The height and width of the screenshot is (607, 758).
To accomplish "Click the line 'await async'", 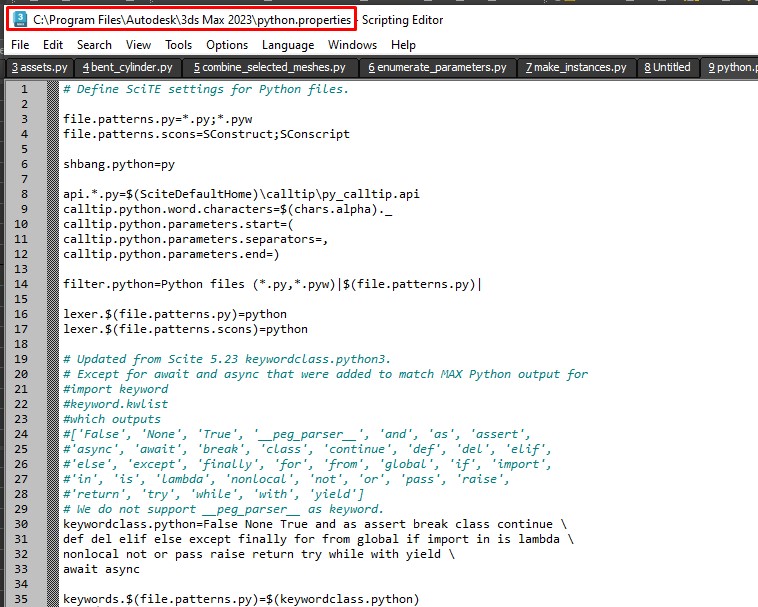I will (x=102, y=569).
